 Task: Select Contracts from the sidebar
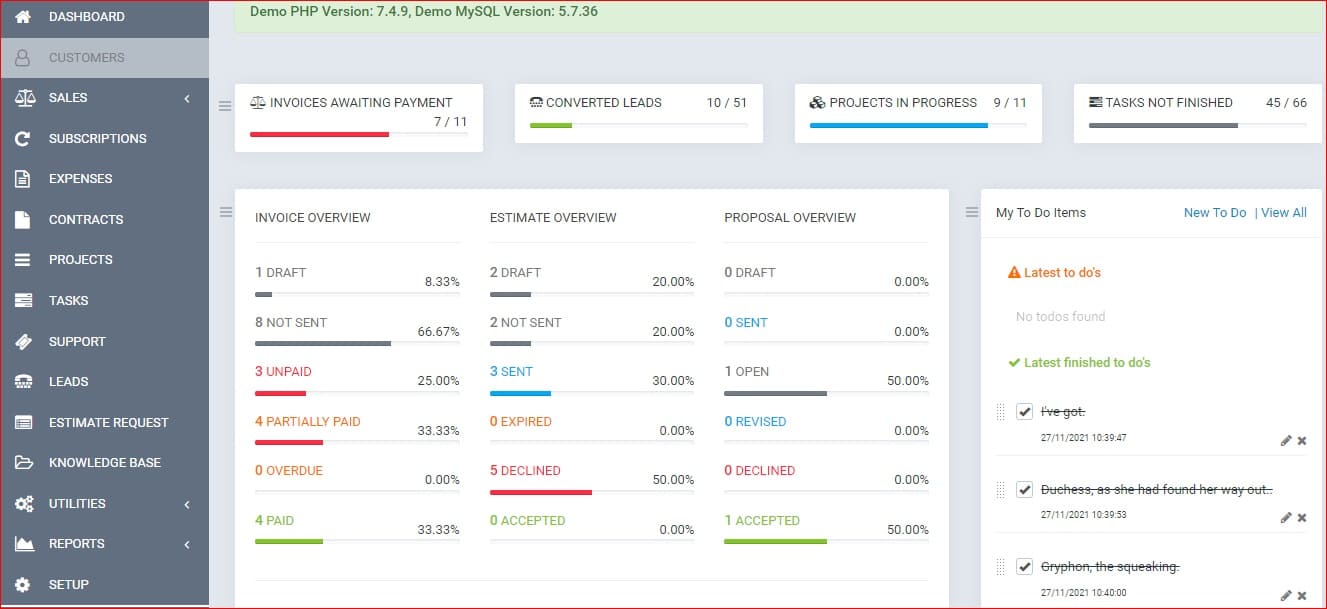point(104,220)
